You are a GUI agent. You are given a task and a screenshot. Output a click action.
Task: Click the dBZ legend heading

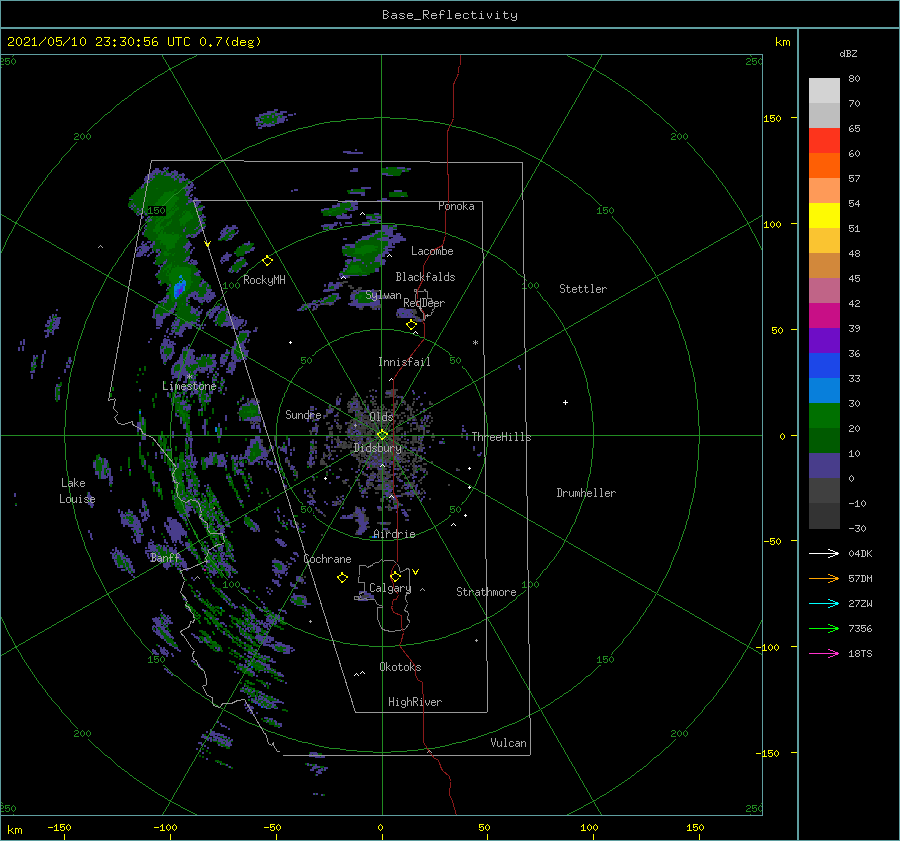[848, 53]
